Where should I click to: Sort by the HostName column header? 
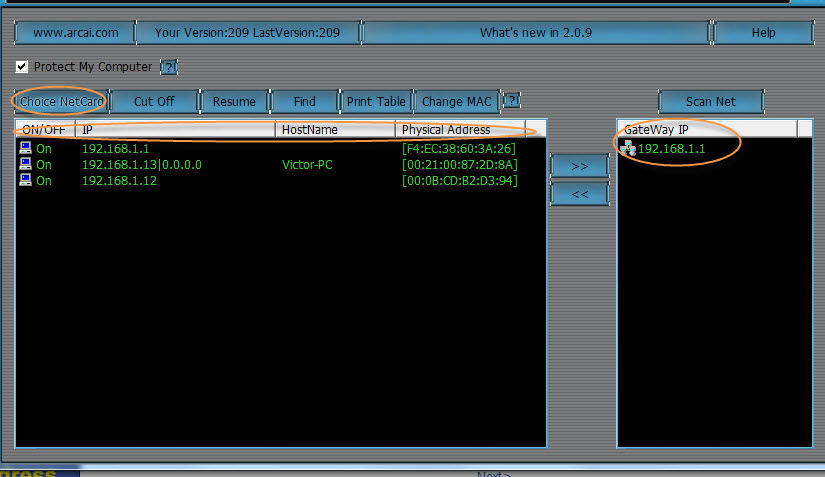click(x=336, y=129)
